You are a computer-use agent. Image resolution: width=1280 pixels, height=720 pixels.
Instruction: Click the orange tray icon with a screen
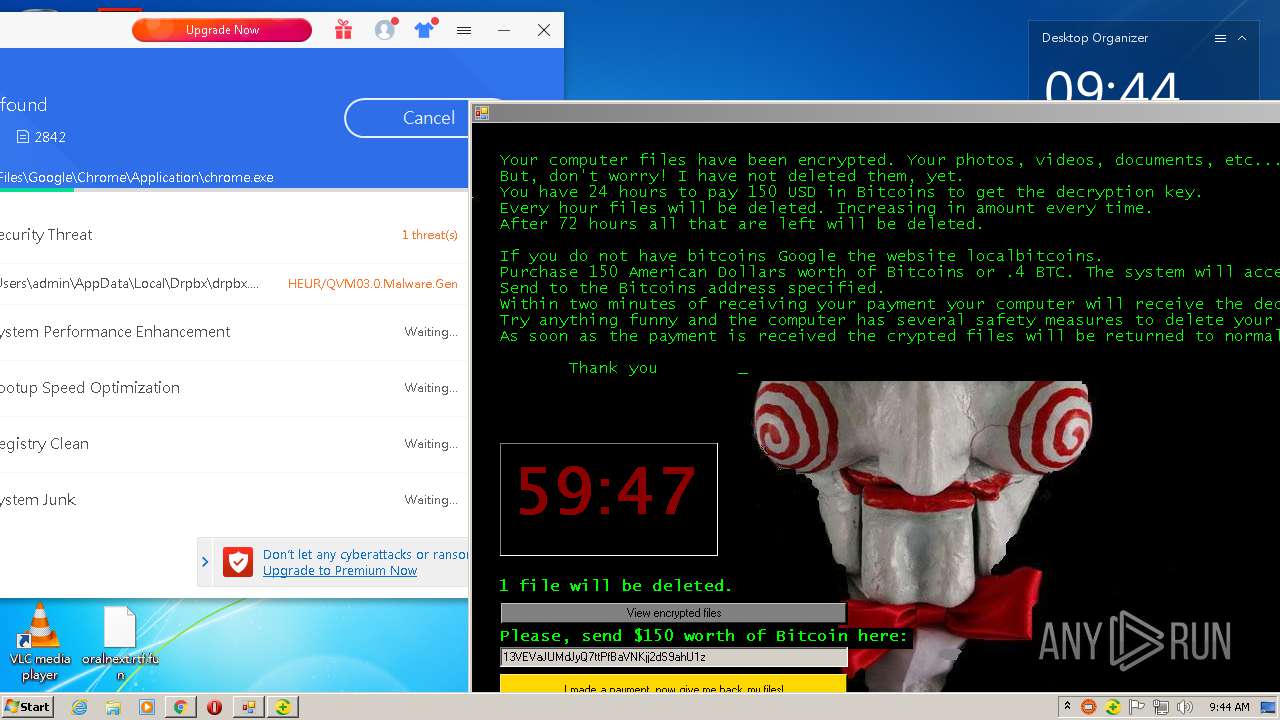(x=1089, y=707)
